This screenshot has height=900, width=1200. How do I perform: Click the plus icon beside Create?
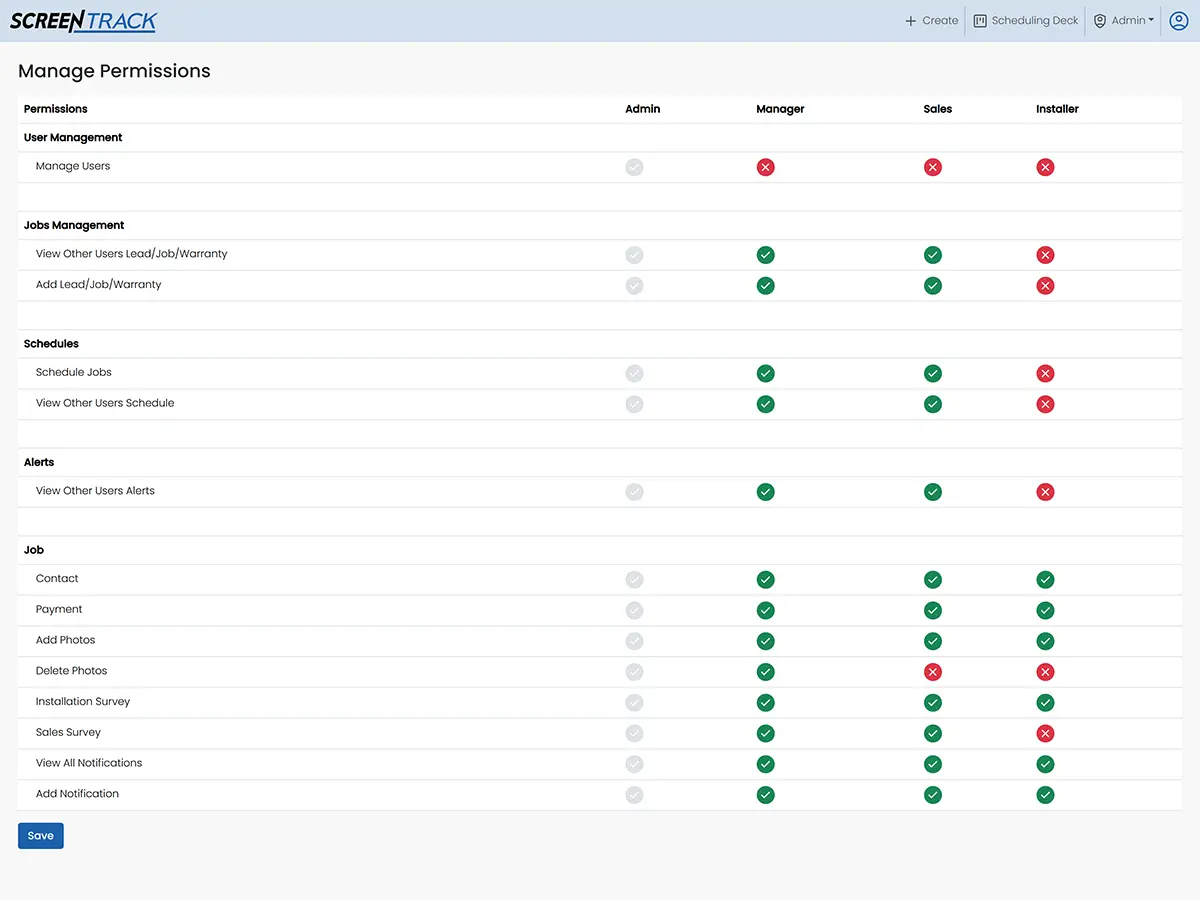tap(910, 21)
